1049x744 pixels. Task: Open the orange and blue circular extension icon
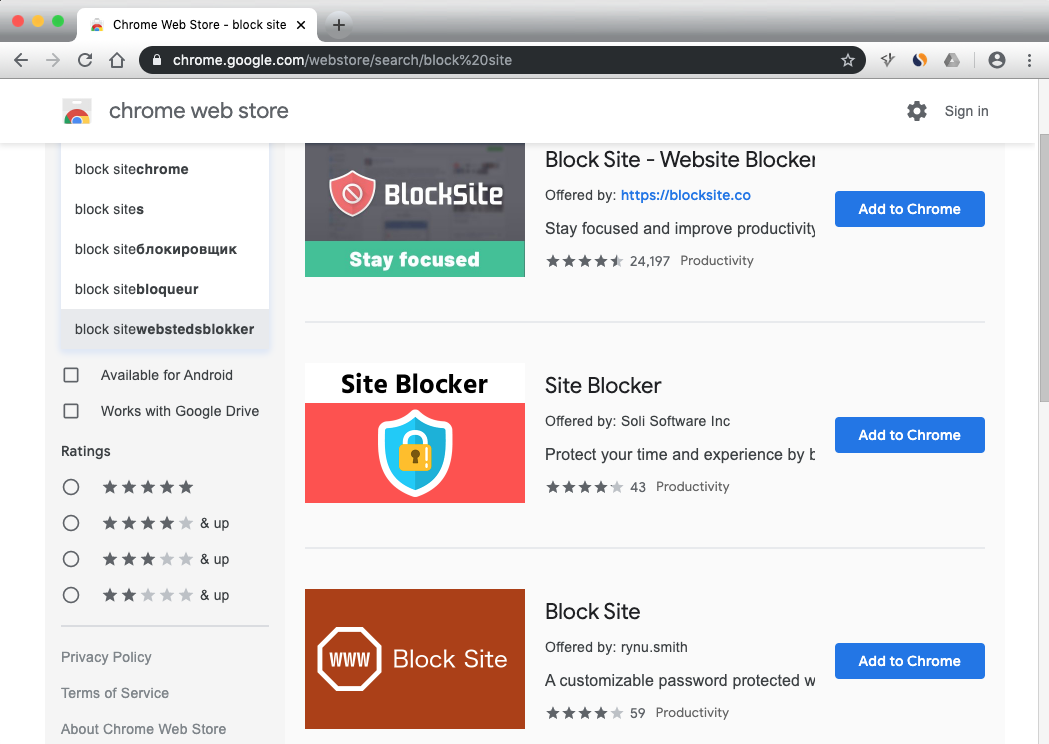[x=920, y=60]
